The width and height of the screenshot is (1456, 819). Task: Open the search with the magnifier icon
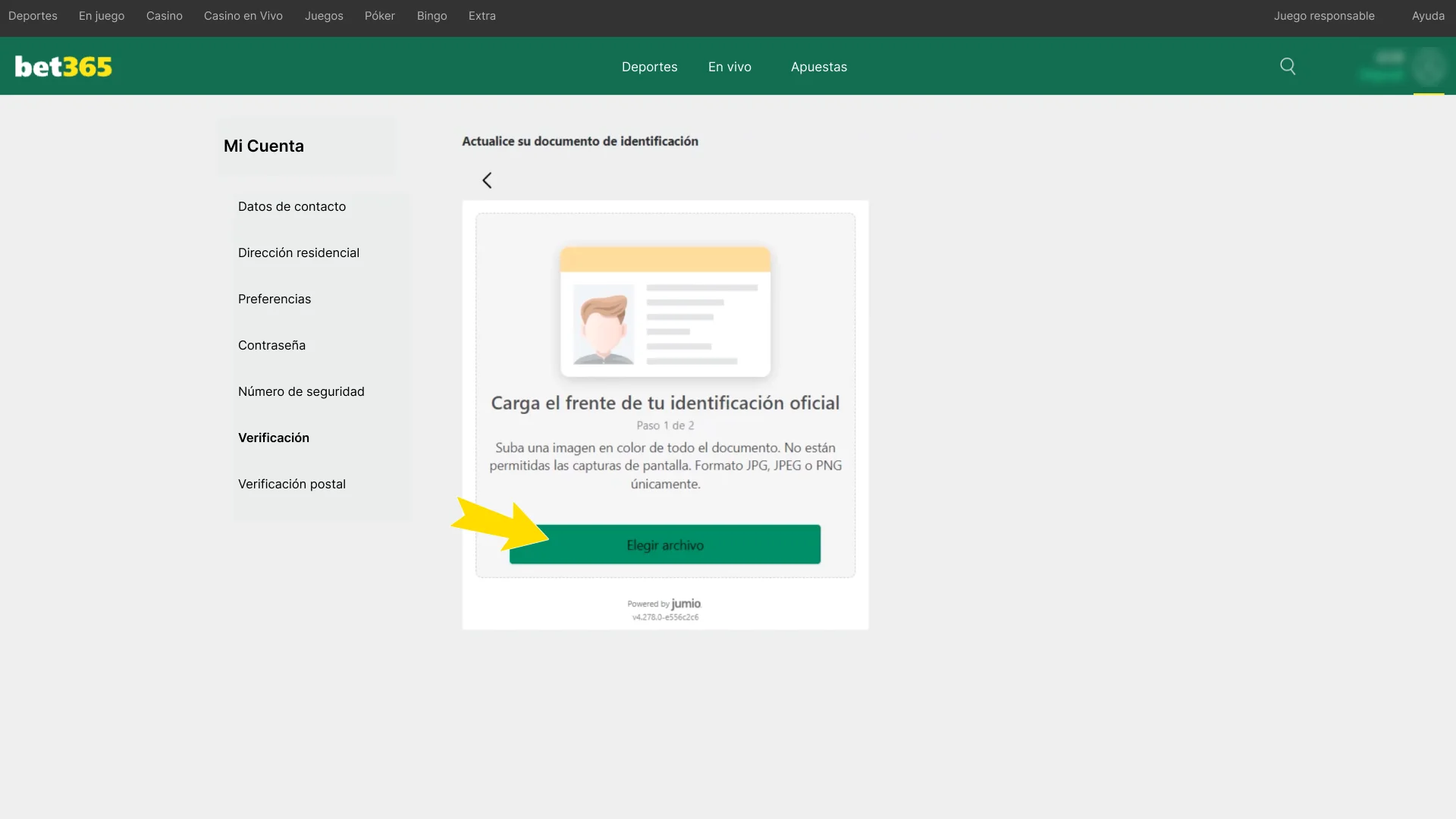click(x=1288, y=66)
